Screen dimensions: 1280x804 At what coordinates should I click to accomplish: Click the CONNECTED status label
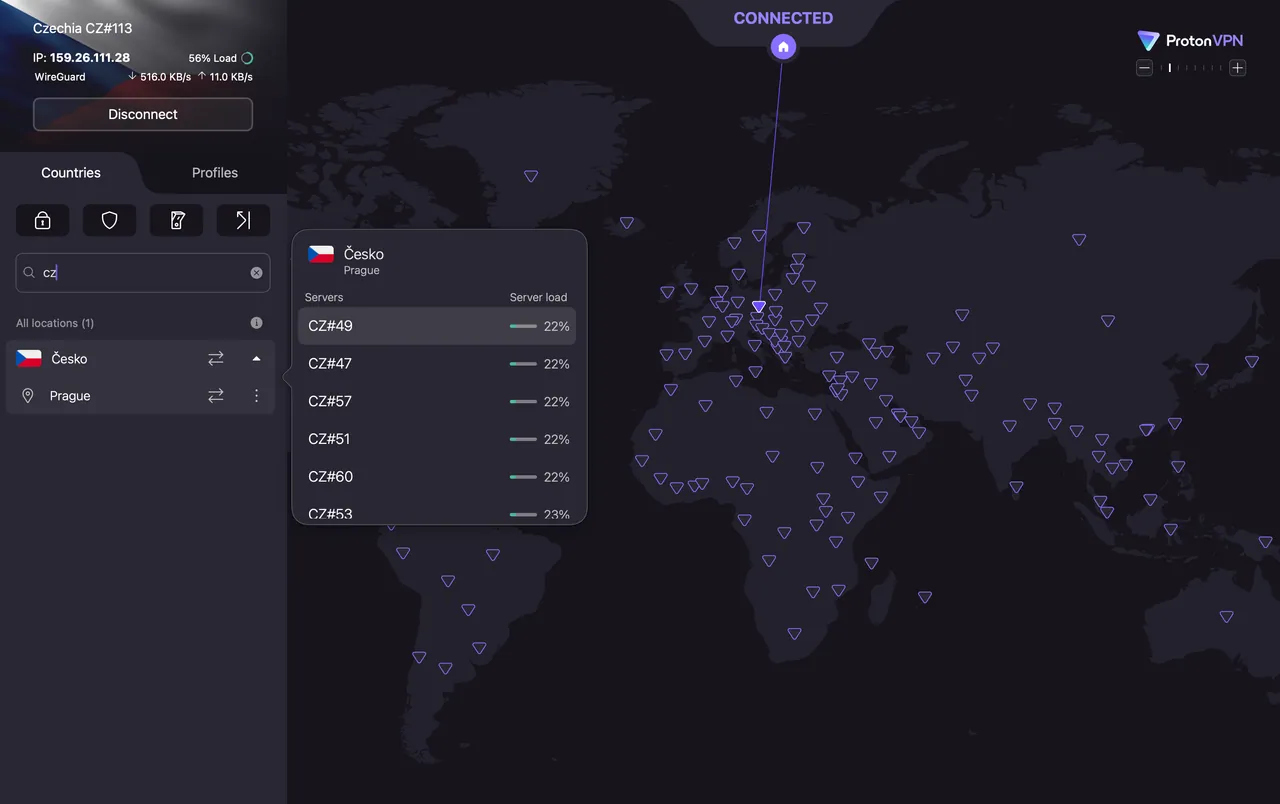[x=783, y=18]
